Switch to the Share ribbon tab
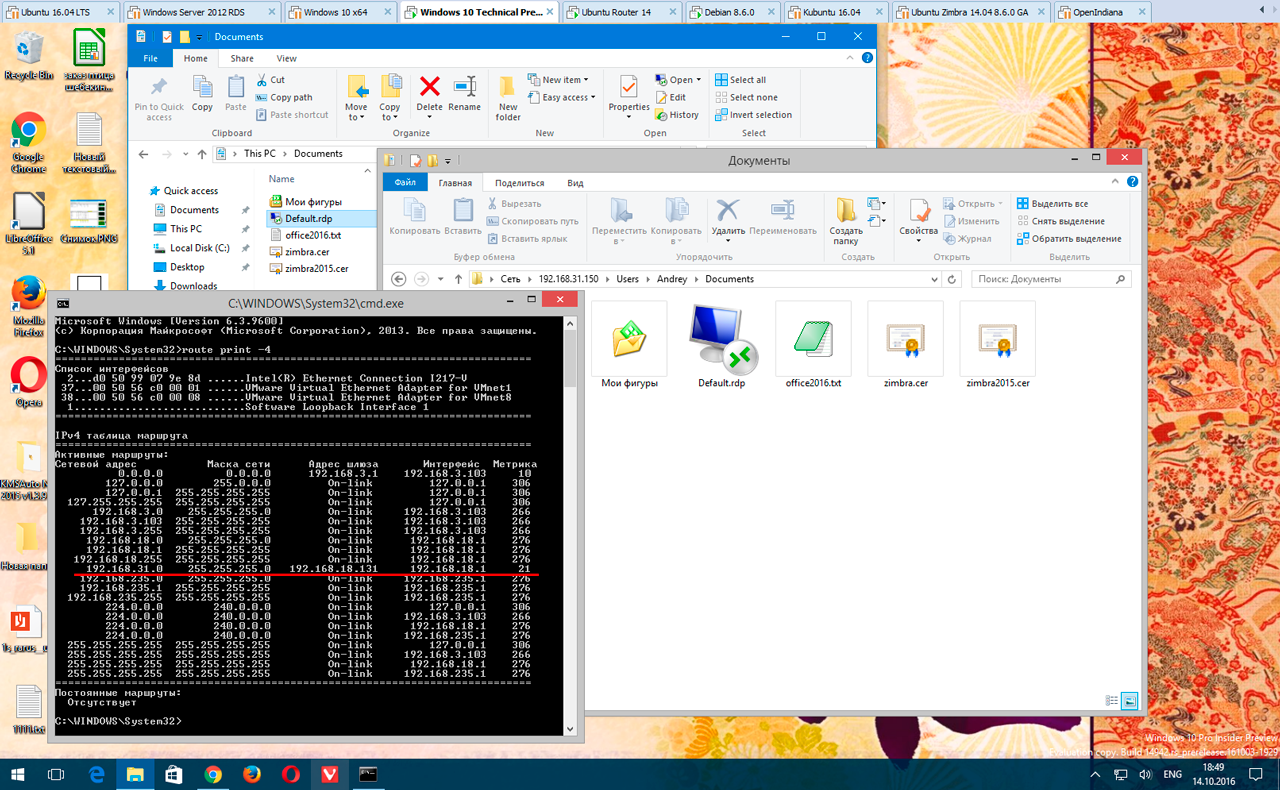The height and width of the screenshot is (790, 1280). click(x=242, y=59)
